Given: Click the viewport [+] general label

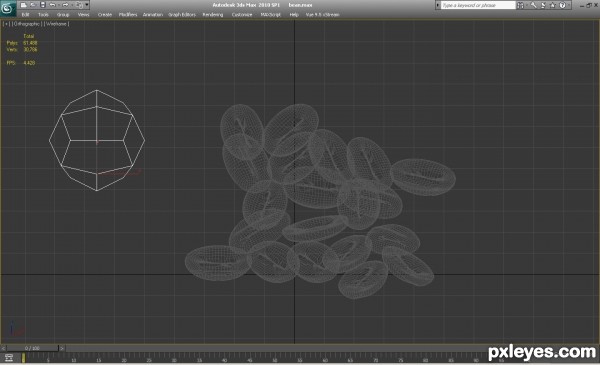Looking at the screenshot, I should click(6, 24).
